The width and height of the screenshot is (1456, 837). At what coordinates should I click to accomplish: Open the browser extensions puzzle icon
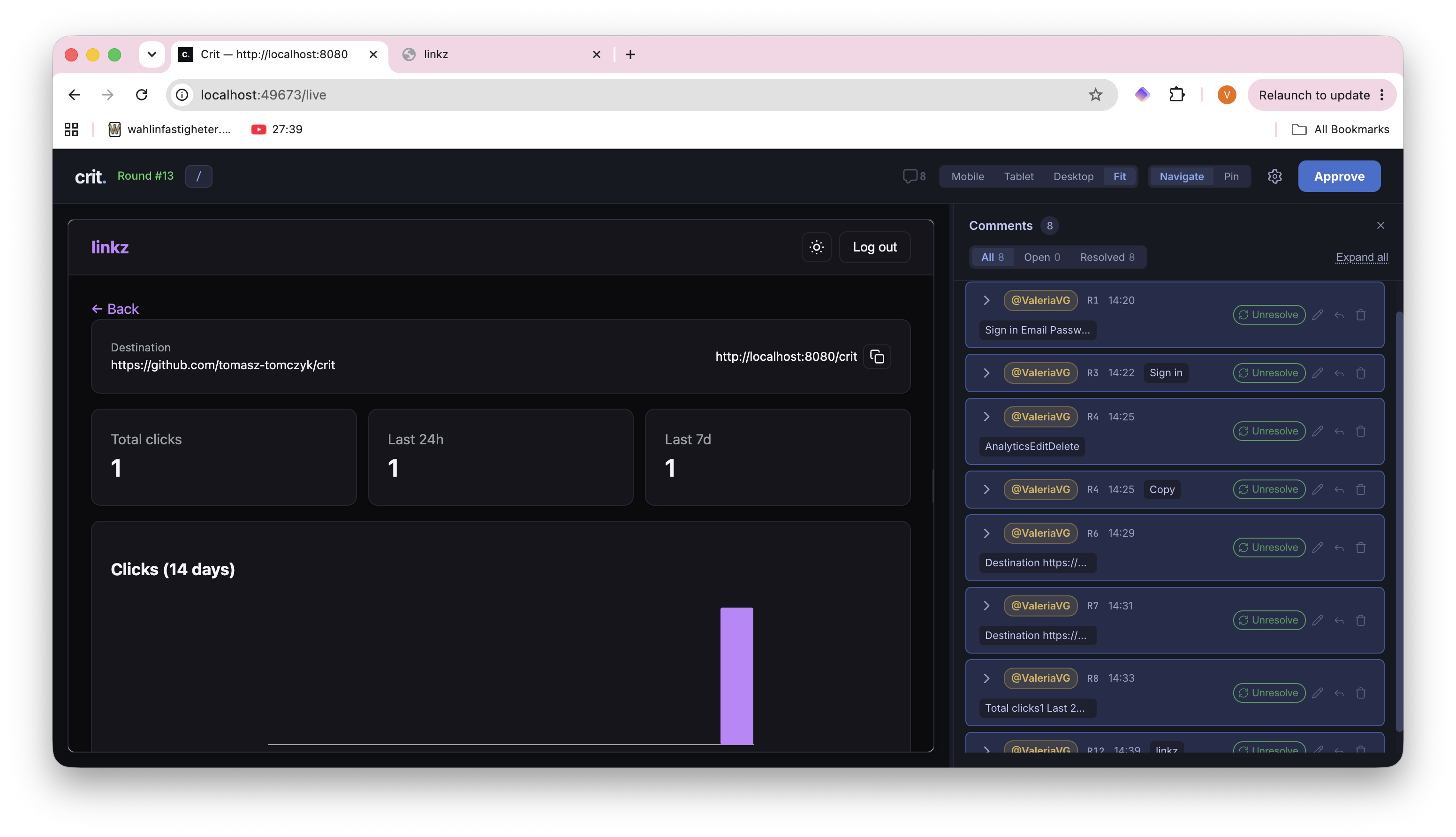click(x=1177, y=95)
